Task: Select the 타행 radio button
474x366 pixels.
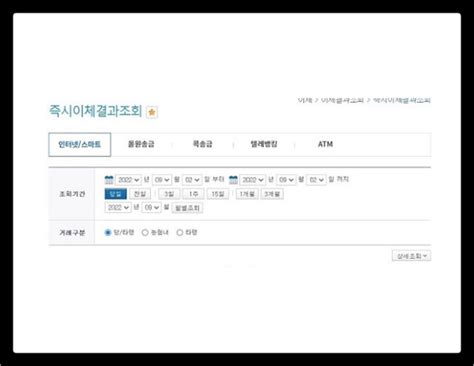Action: coord(180,232)
